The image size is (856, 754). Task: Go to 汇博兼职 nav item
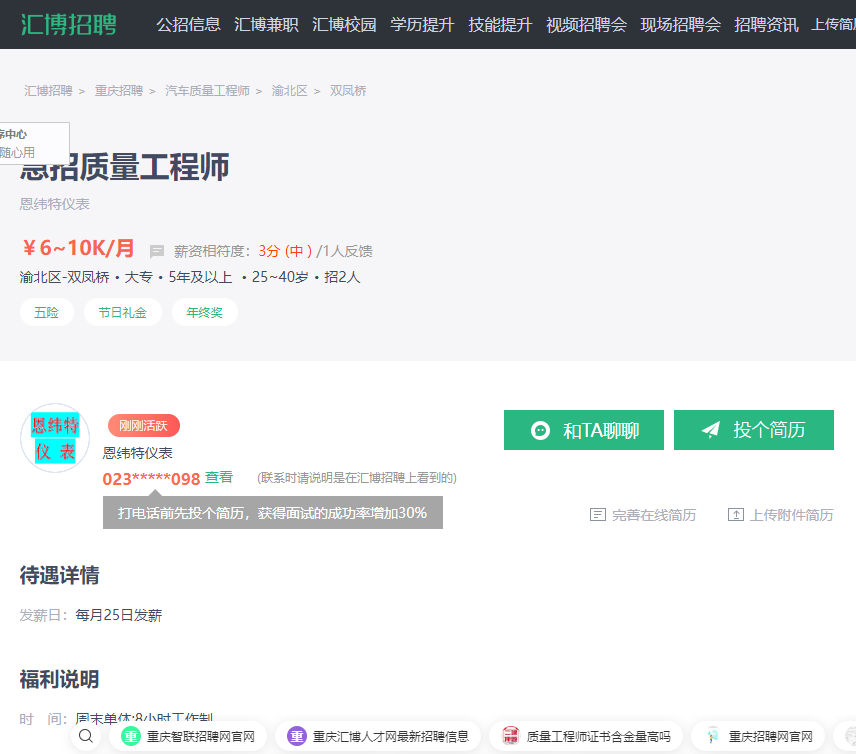click(266, 25)
